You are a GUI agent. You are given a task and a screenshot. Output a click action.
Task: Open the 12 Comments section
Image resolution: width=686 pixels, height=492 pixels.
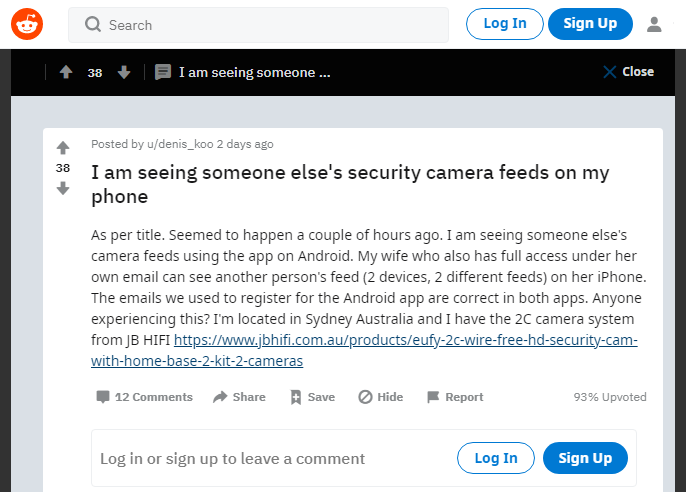[144, 397]
